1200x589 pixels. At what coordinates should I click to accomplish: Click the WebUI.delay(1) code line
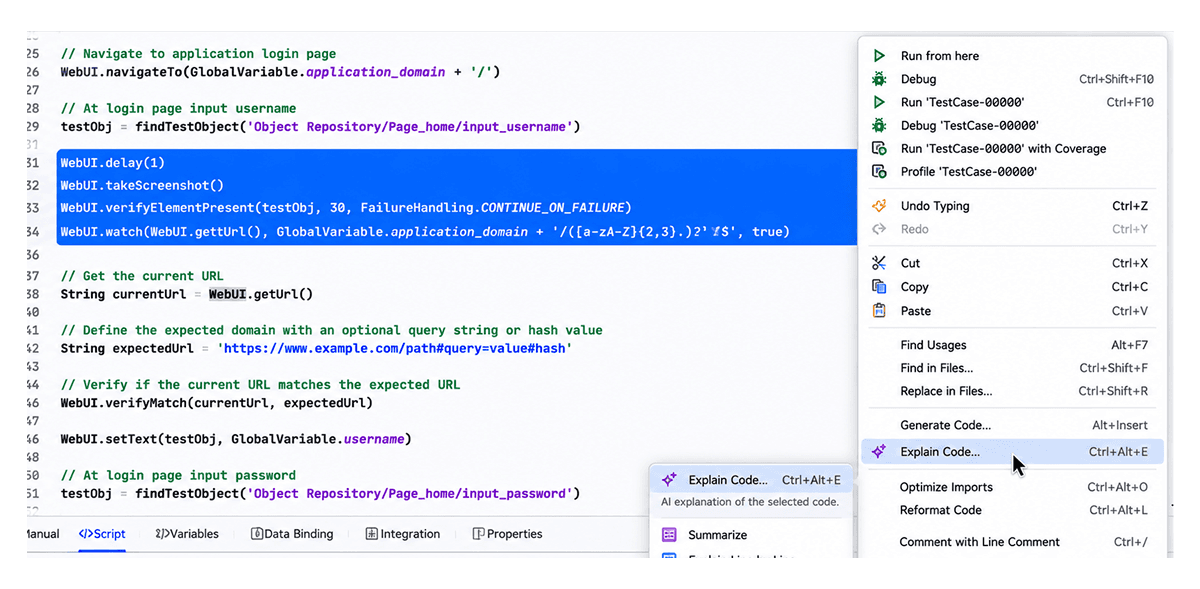pos(112,162)
